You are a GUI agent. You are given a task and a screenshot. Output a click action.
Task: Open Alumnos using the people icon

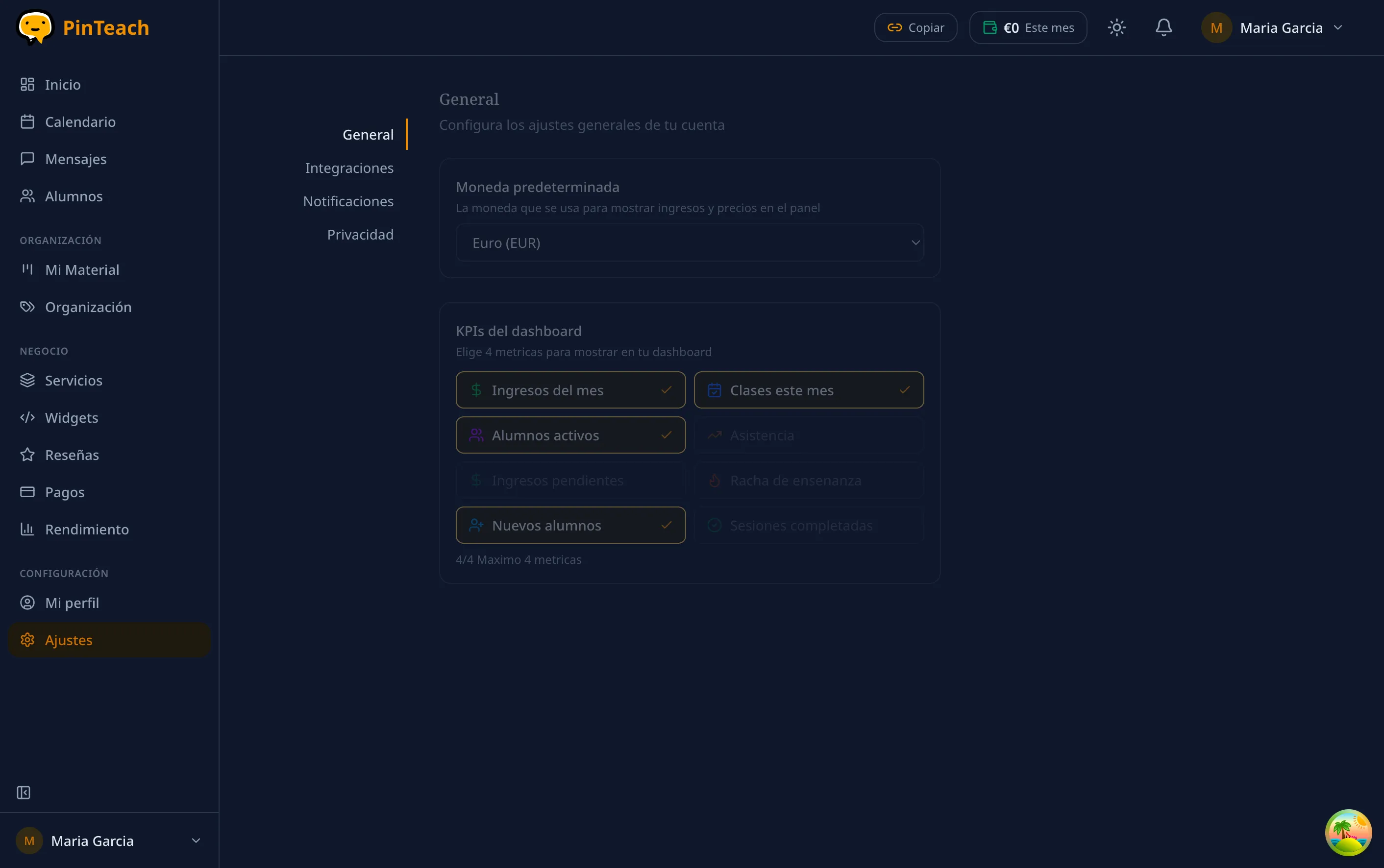tap(27, 196)
